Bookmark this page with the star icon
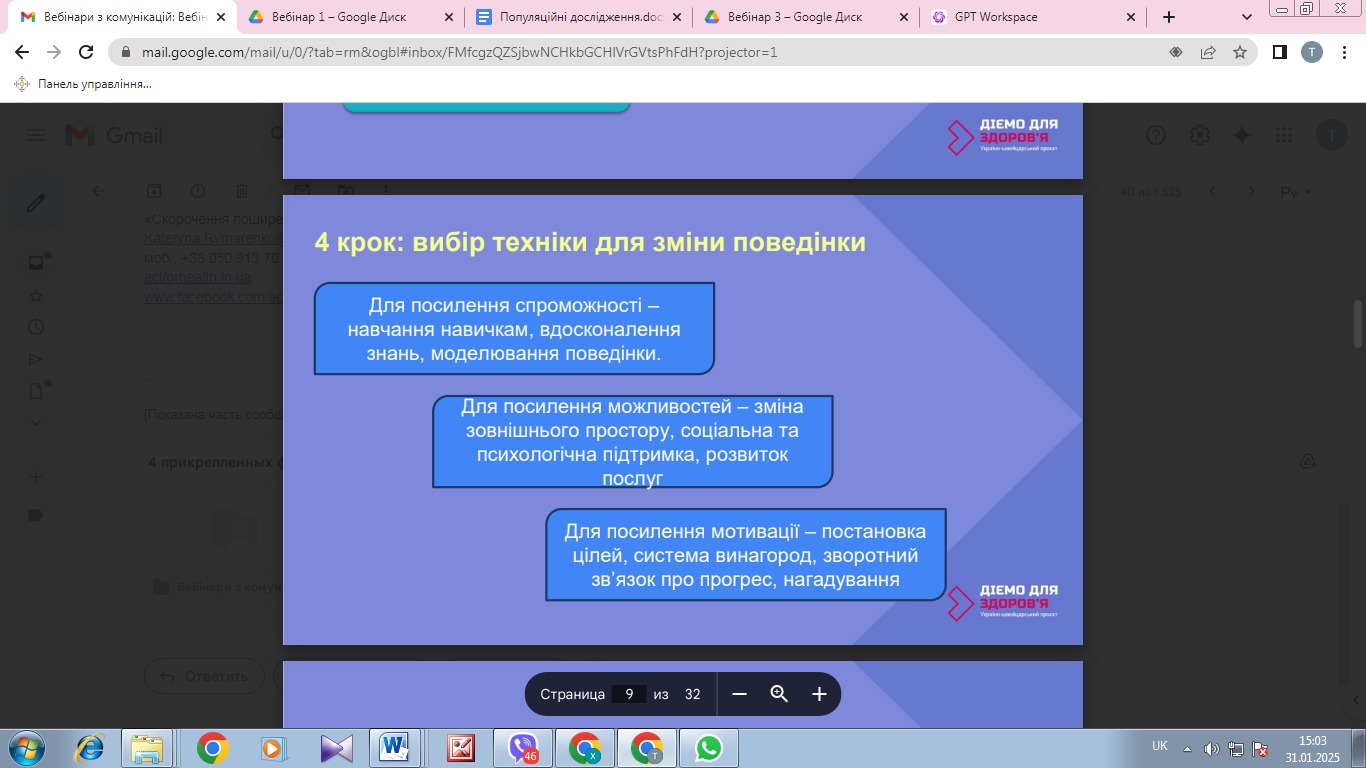 (1240, 52)
